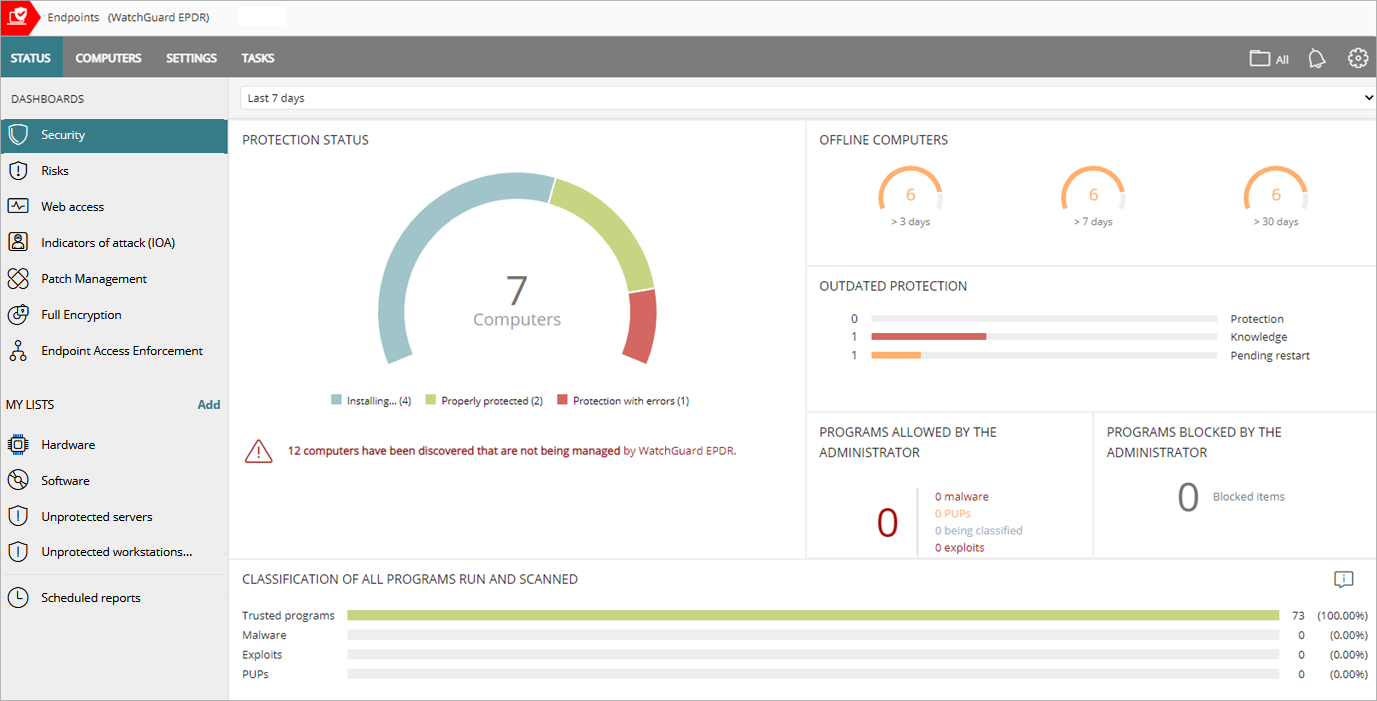Open the TASKS tab

pos(257,58)
